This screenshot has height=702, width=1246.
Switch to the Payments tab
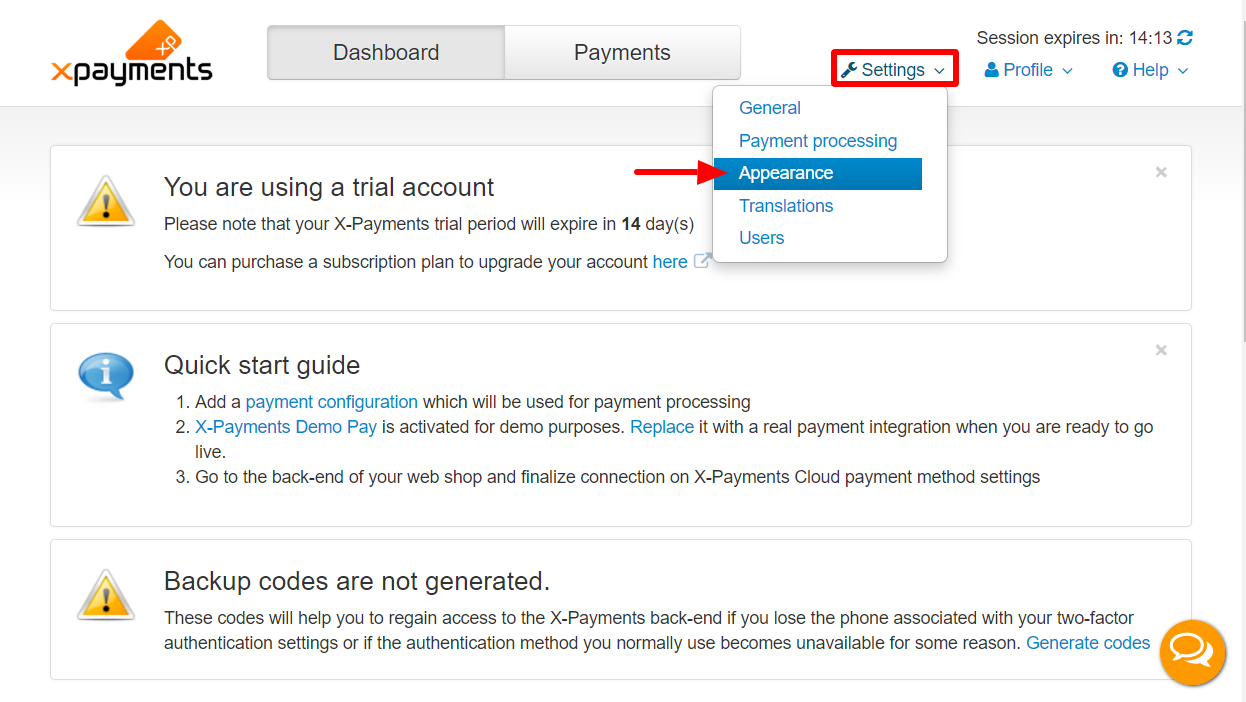click(x=622, y=53)
